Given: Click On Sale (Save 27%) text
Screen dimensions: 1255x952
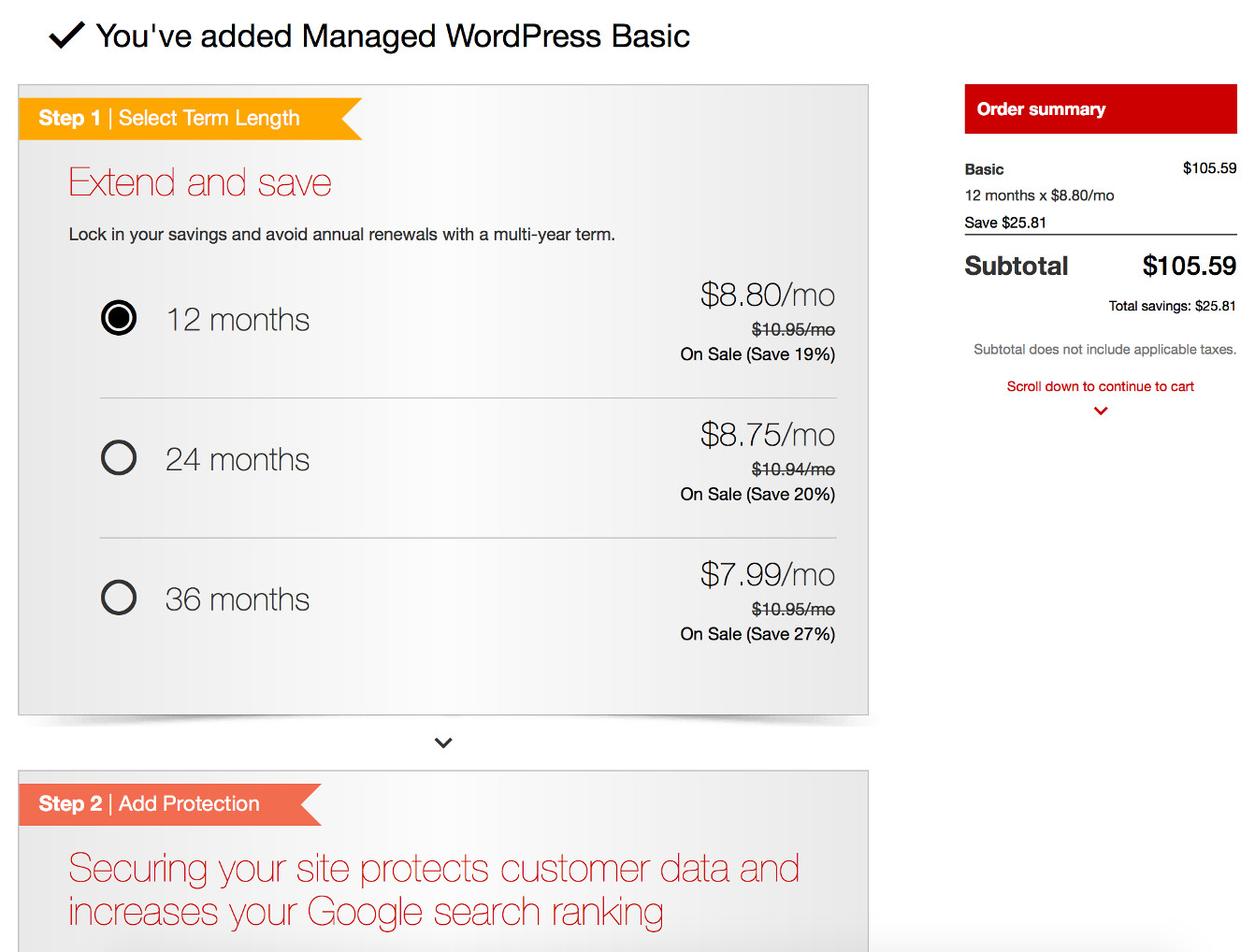Looking at the screenshot, I should (x=757, y=634).
